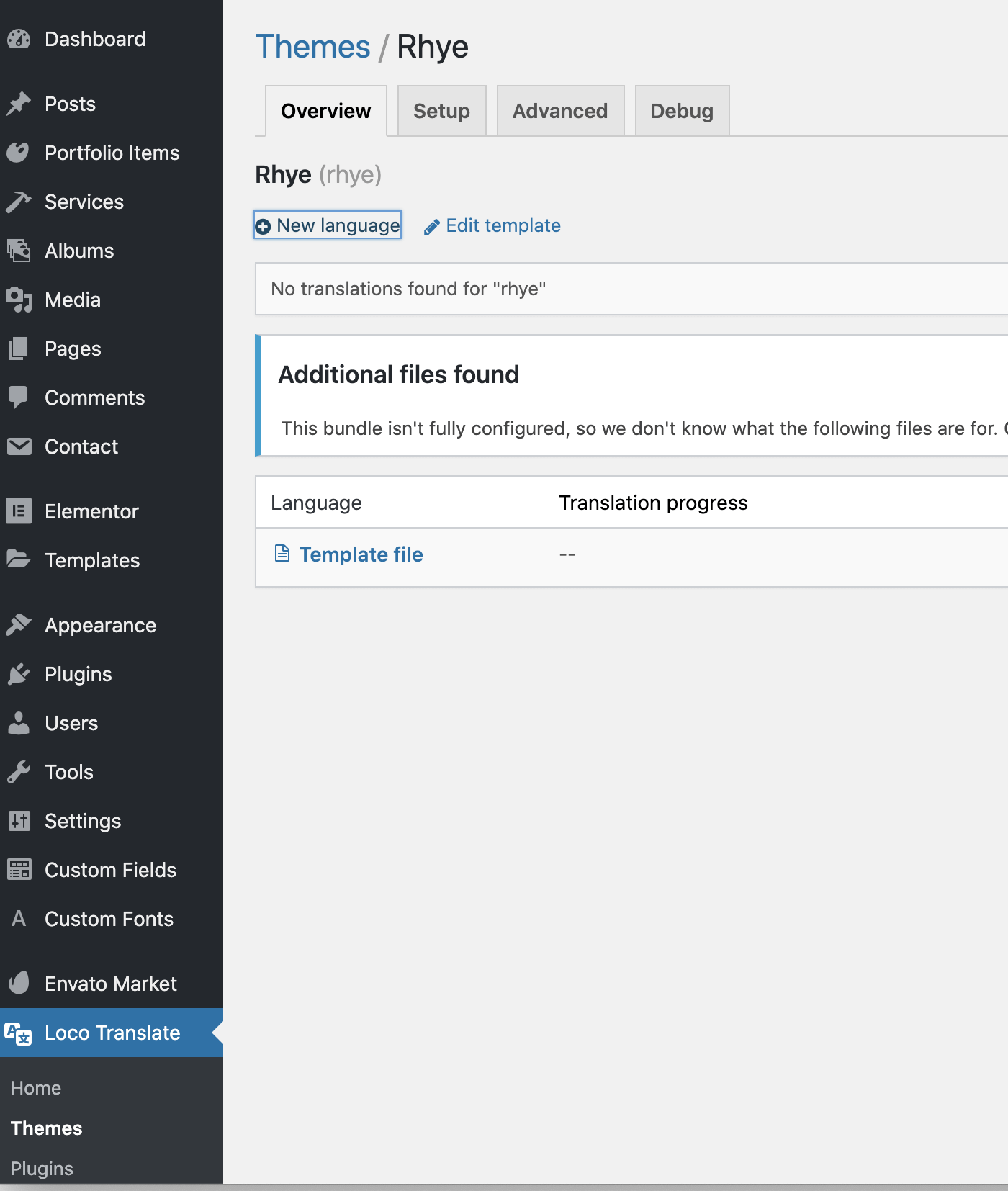
Task: Click the Elementor logo icon
Action: pyautogui.click(x=19, y=511)
